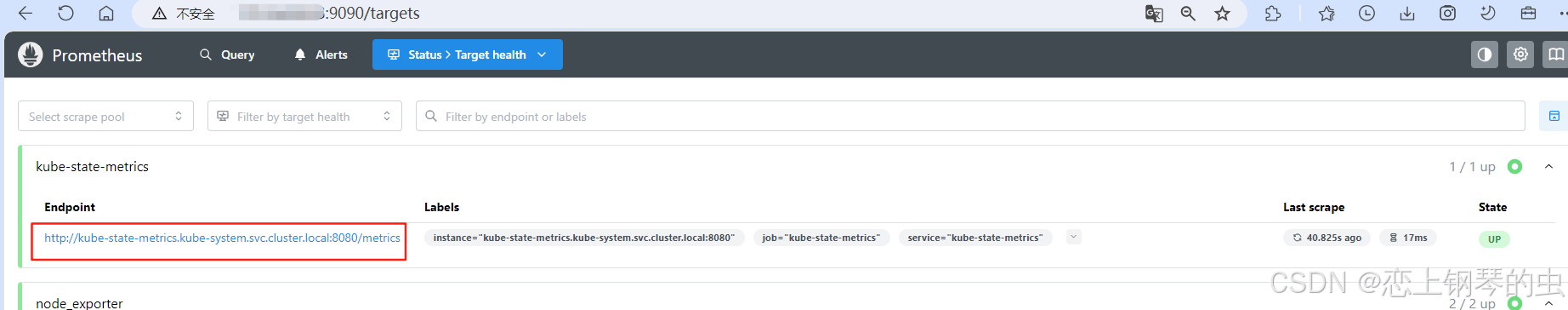Go back using the browser back arrow
This screenshot has width=1568, height=310.
click(26, 14)
